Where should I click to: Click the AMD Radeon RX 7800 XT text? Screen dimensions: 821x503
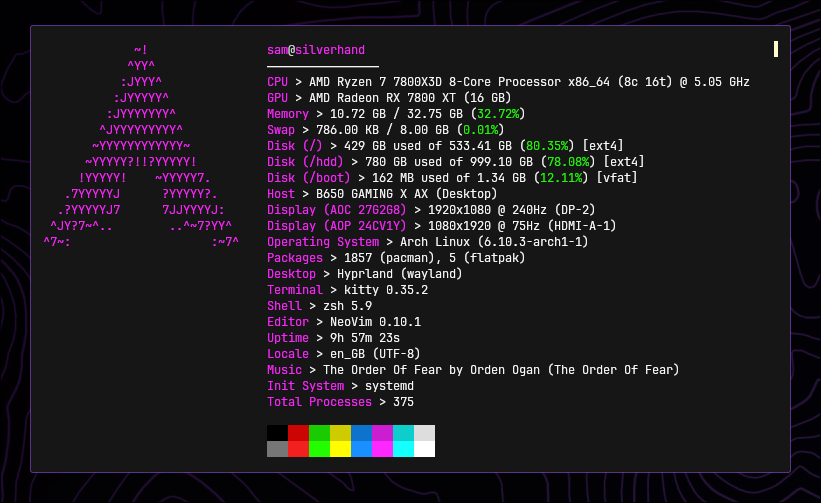click(x=382, y=98)
